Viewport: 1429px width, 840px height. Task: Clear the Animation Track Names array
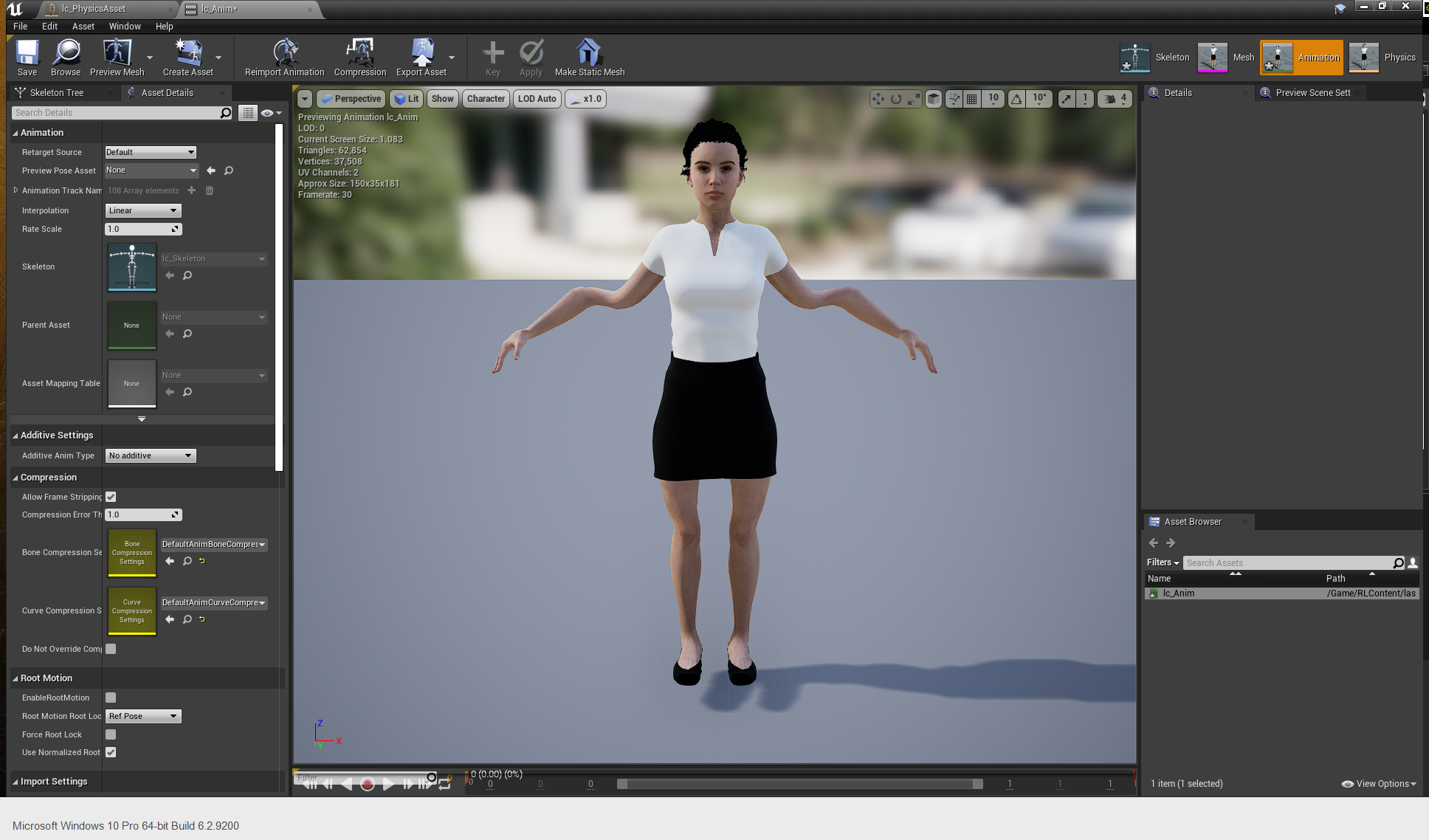210,190
